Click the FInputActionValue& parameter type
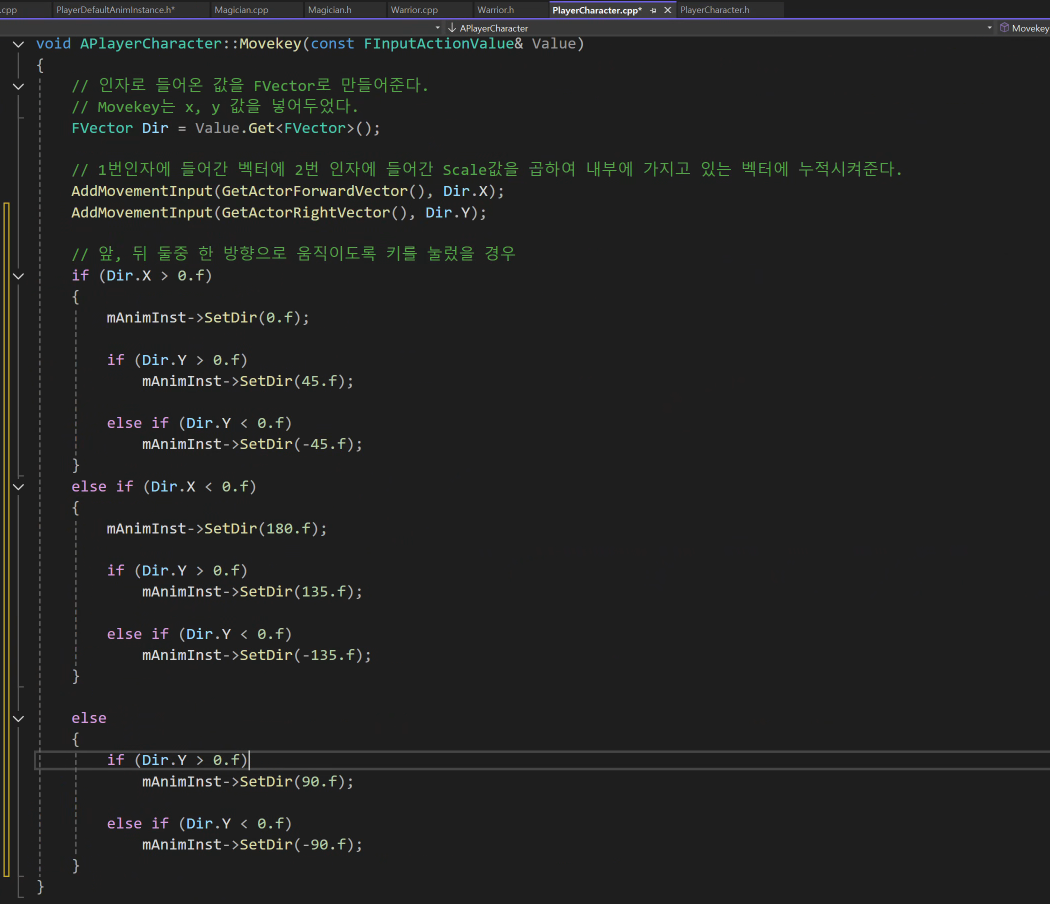The image size is (1050, 904). point(443,44)
